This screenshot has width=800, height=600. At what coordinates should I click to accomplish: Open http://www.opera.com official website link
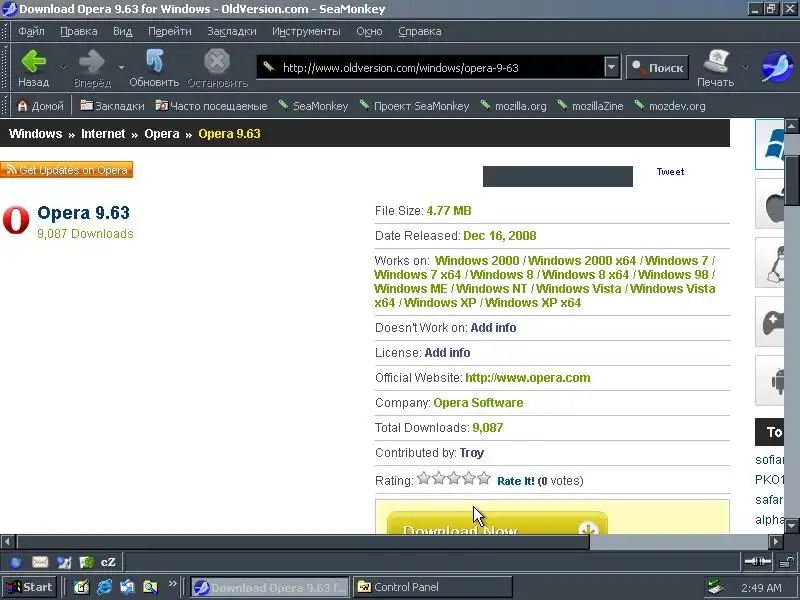click(528, 378)
